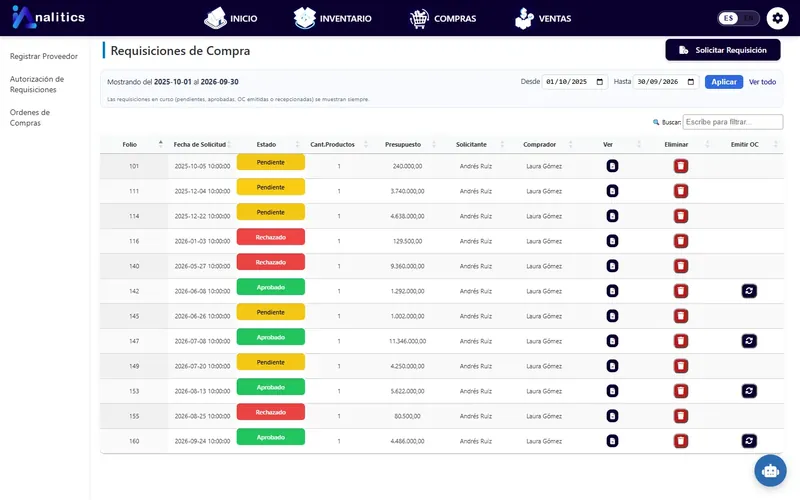
Task: Open calendar picker for Desde date
Action: (x=599, y=82)
